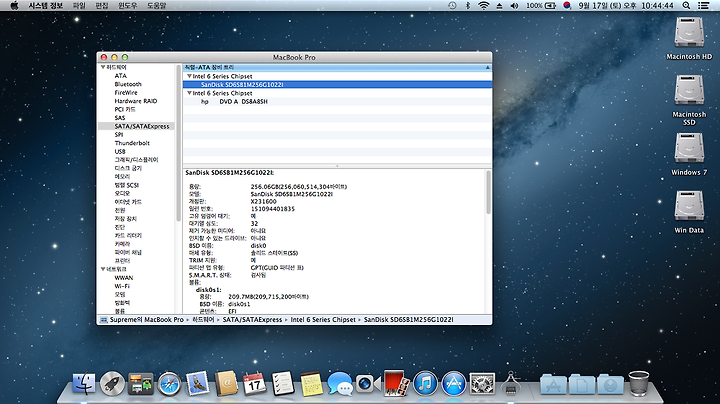Open App Store icon in Dock
This screenshot has width=720, height=404.
454,384
